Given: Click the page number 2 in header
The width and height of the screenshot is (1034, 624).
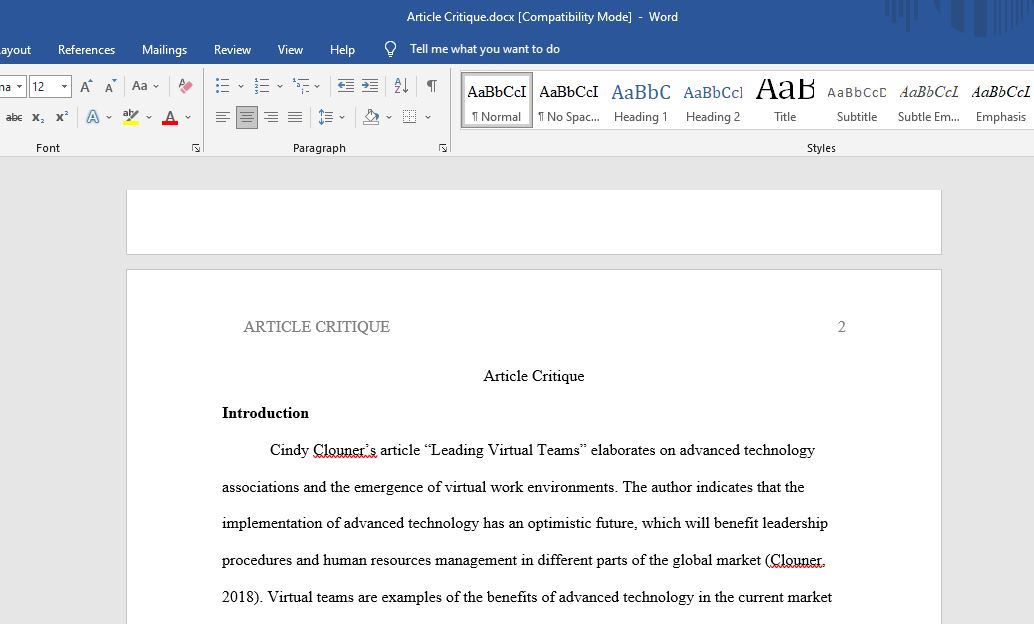Looking at the screenshot, I should tap(841, 327).
